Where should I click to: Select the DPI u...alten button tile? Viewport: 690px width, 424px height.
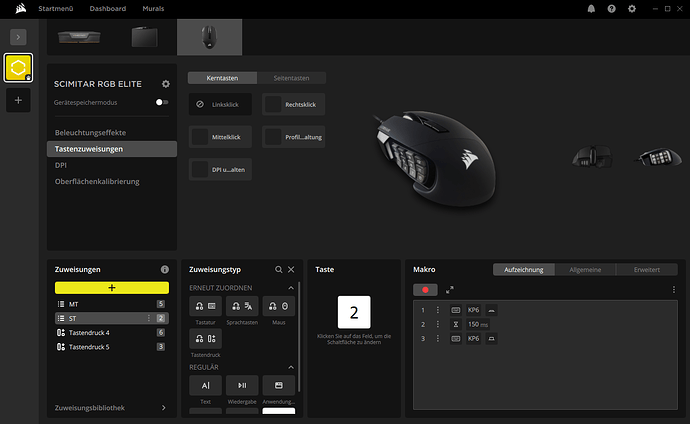click(x=220, y=169)
